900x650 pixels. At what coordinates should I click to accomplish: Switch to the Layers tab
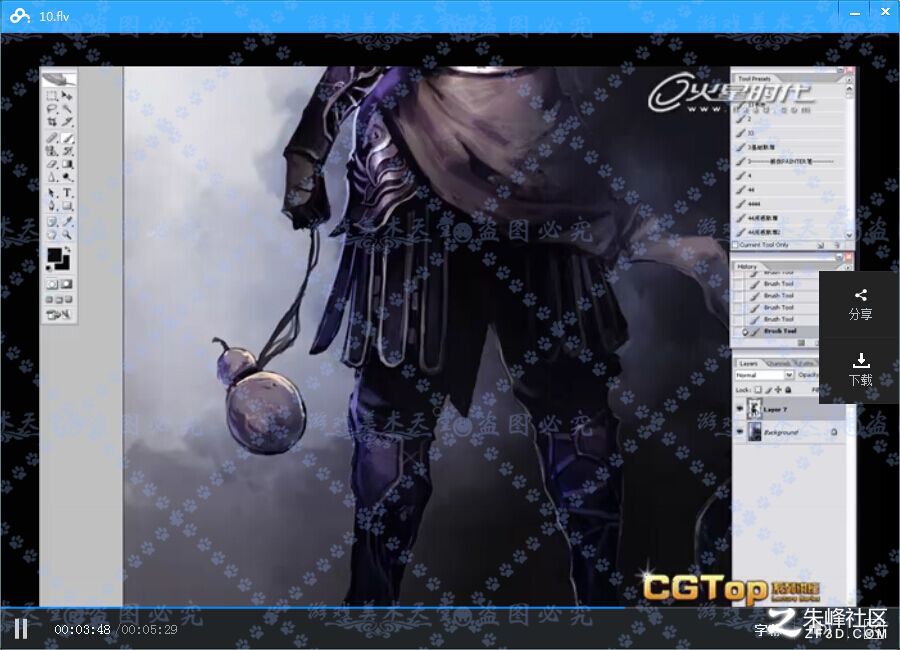pyautogui.click(x=748, y=363)
